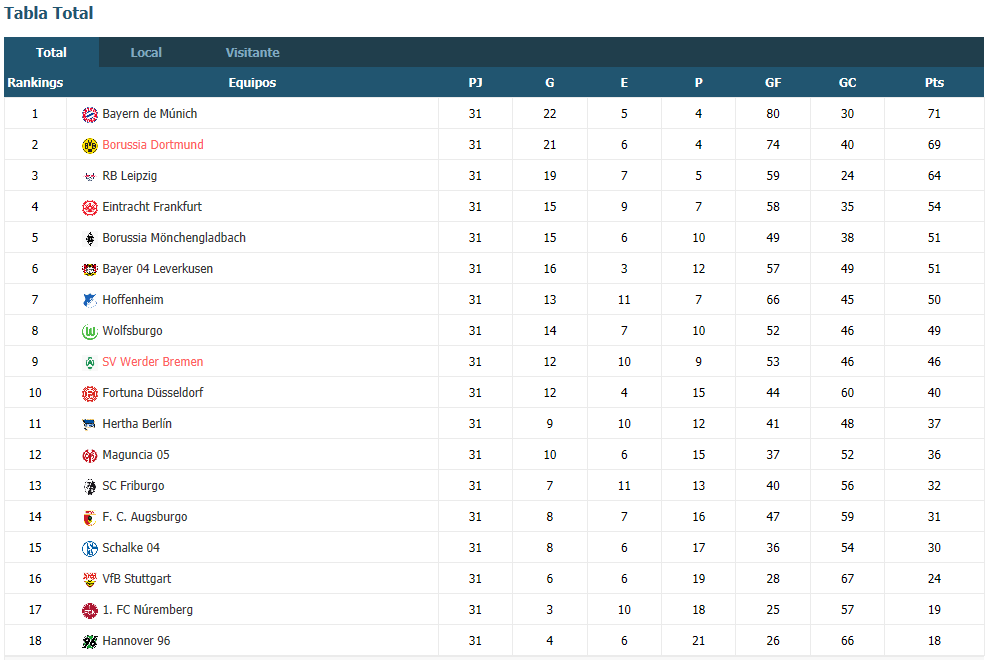Open the Hoffenheim team link

click(132, 300)
